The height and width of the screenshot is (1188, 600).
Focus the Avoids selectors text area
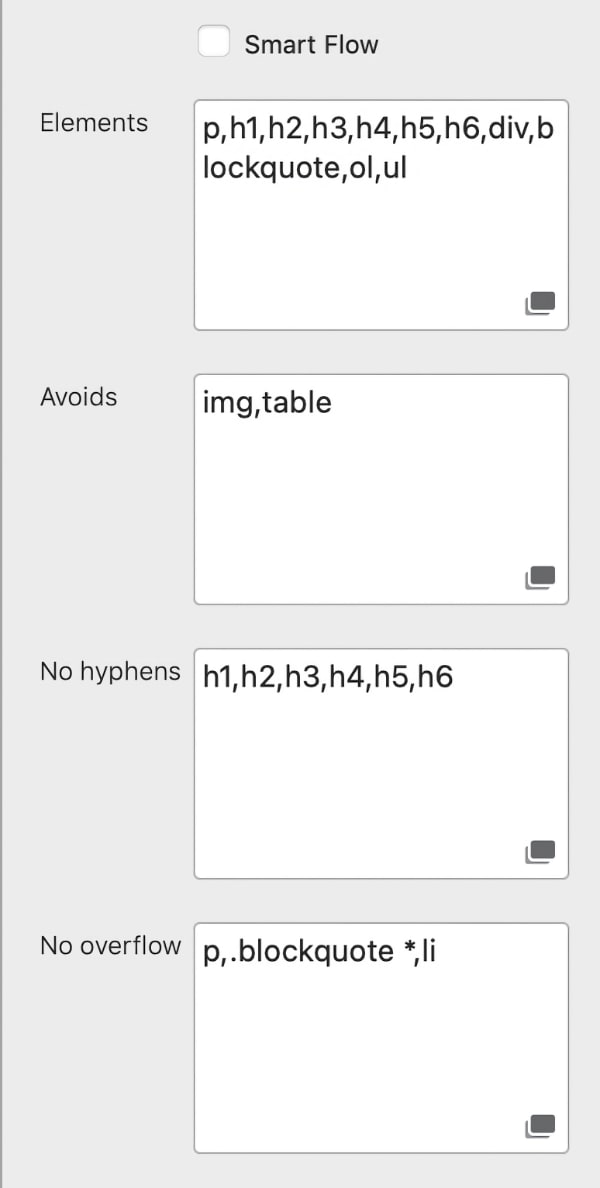[x=381, y=500]
